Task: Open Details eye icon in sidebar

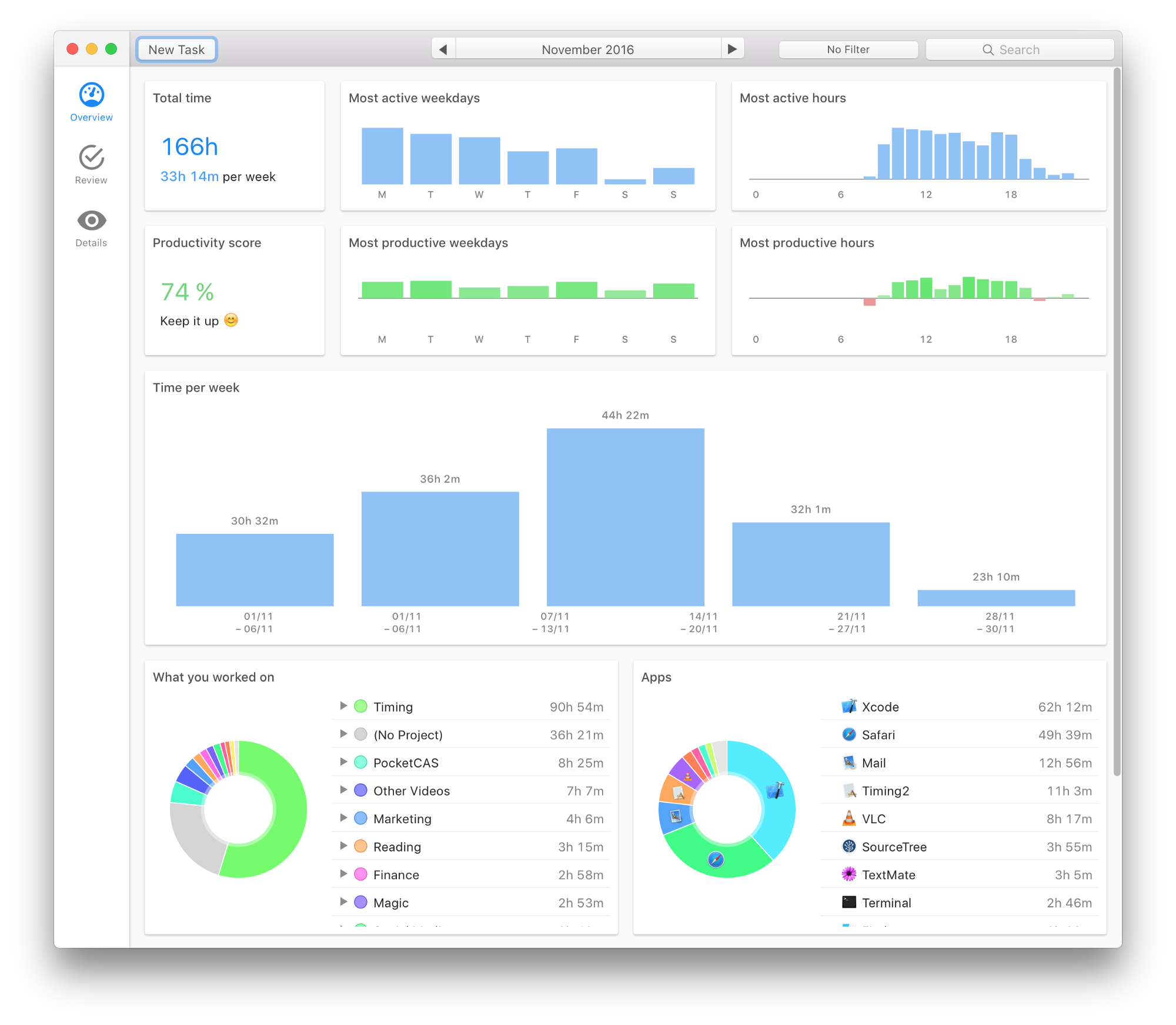Action: coord(91,221)
